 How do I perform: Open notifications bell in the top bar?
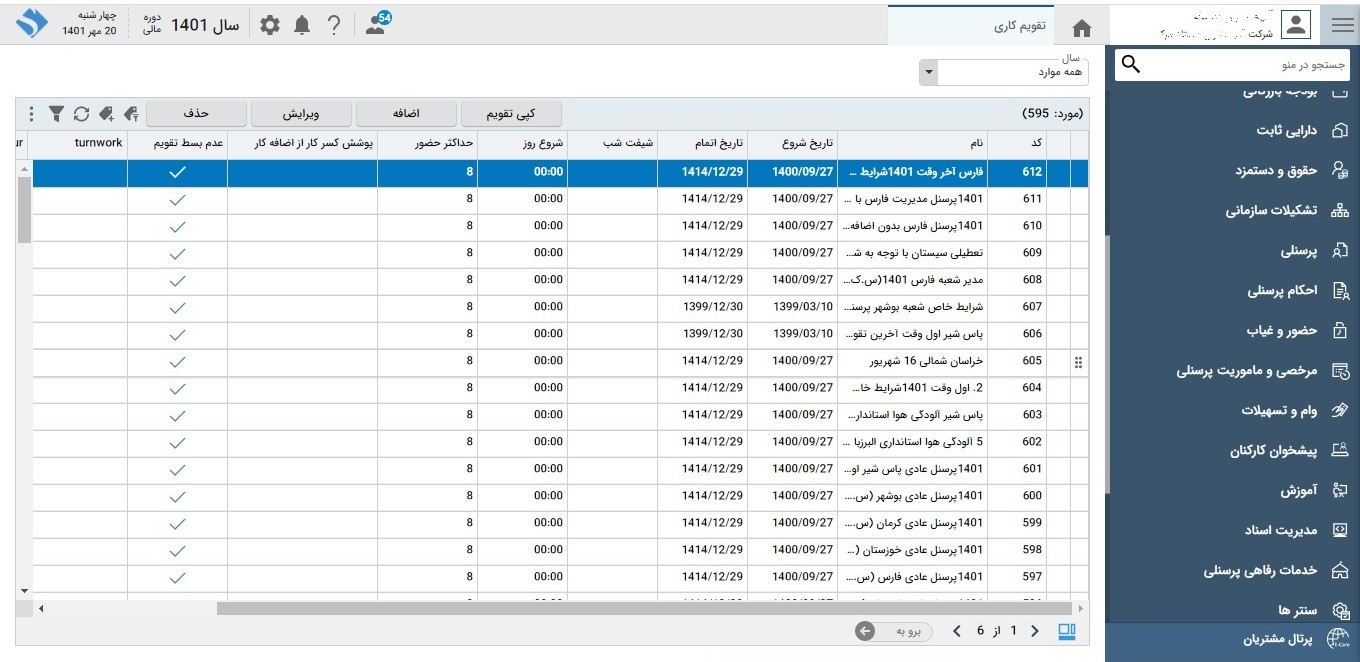(x=302, y=25)
